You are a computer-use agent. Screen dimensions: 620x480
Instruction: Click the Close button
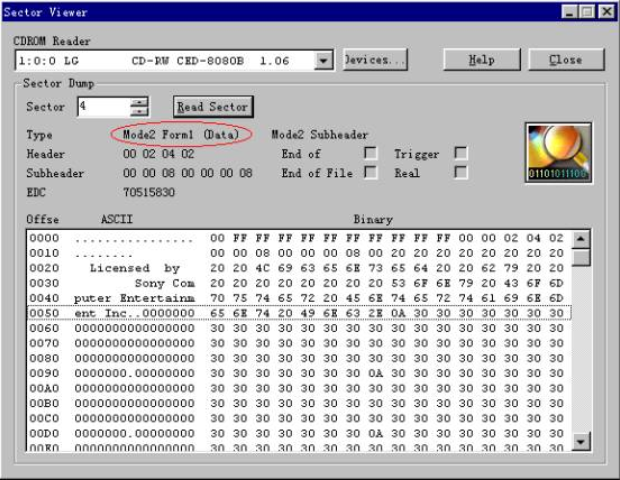coord(566,60)
